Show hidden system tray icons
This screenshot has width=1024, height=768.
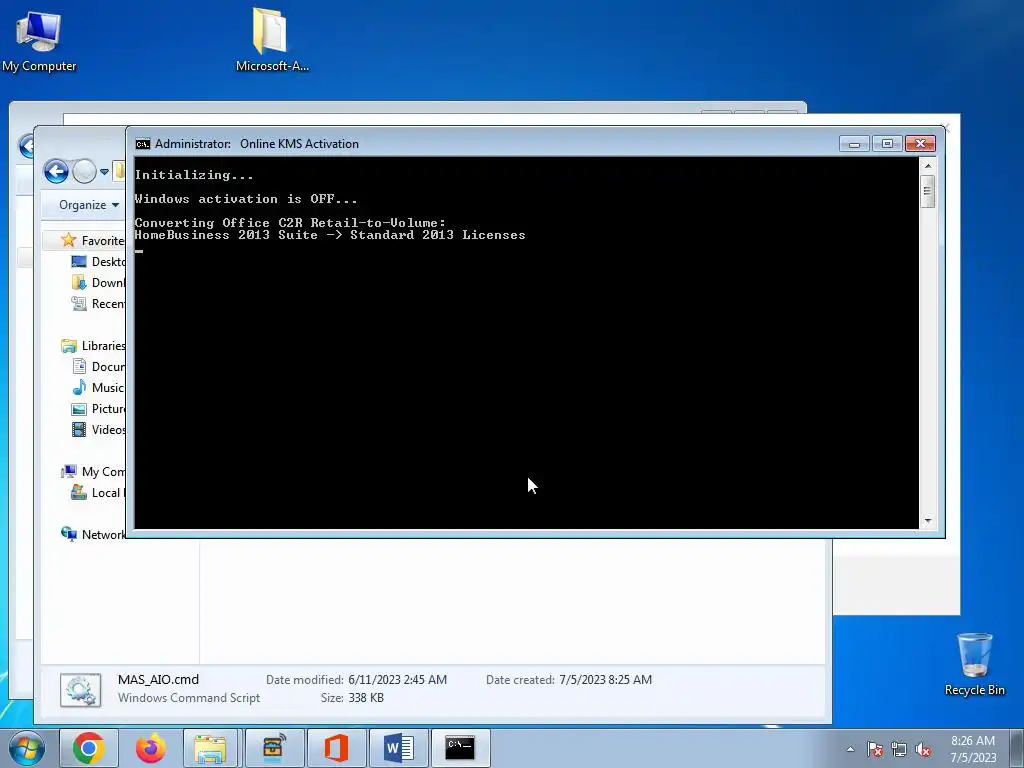coord(850,749)
